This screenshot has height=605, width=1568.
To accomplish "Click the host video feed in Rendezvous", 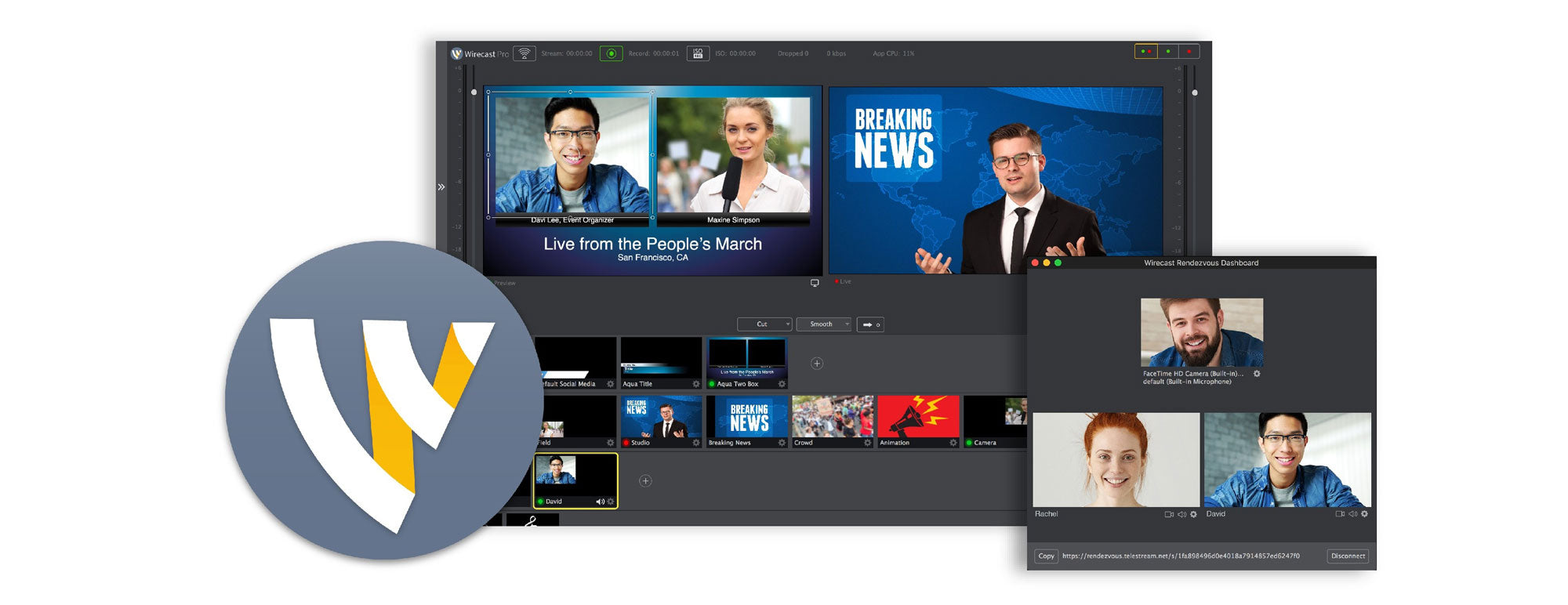I will click(1202, 332).
